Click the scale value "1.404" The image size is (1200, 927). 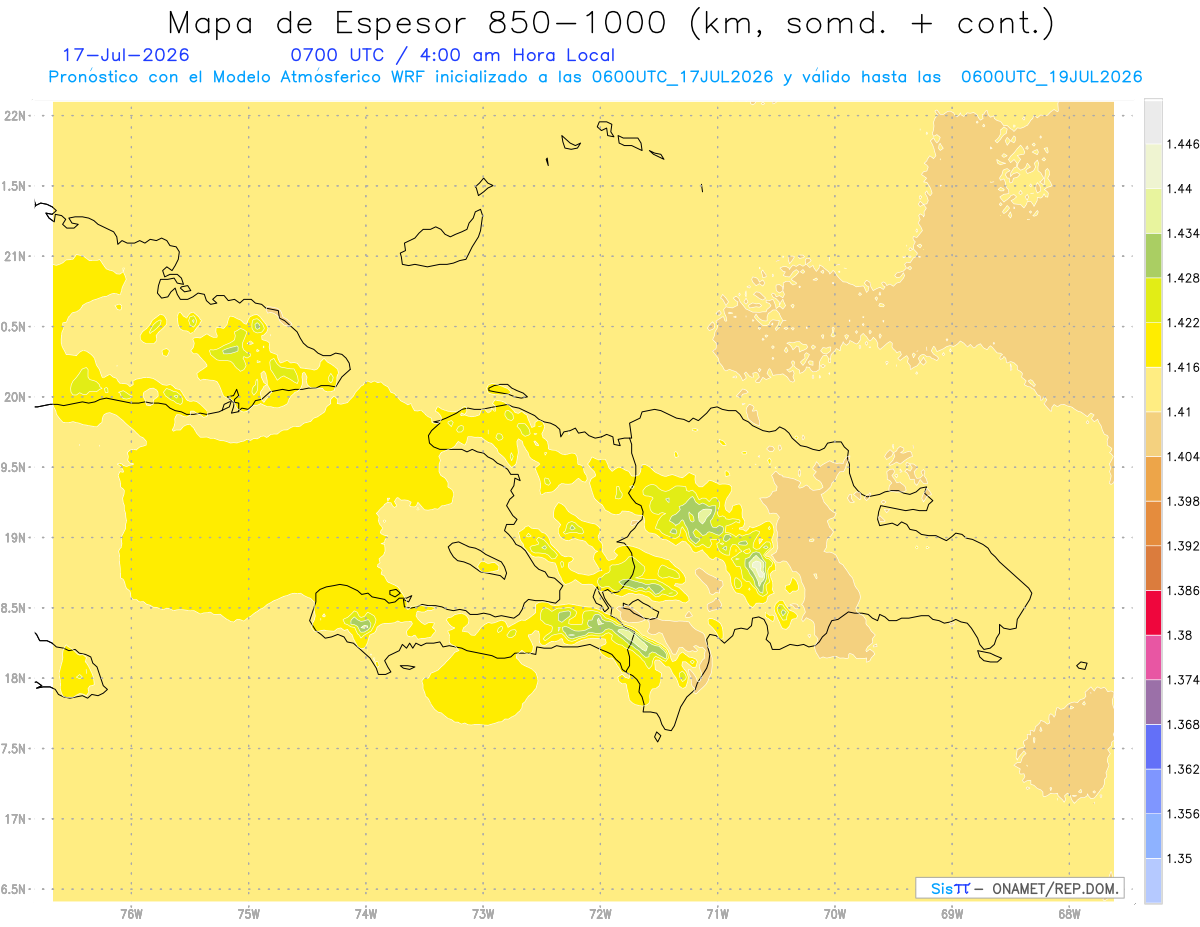click(x=1182, y=457)
